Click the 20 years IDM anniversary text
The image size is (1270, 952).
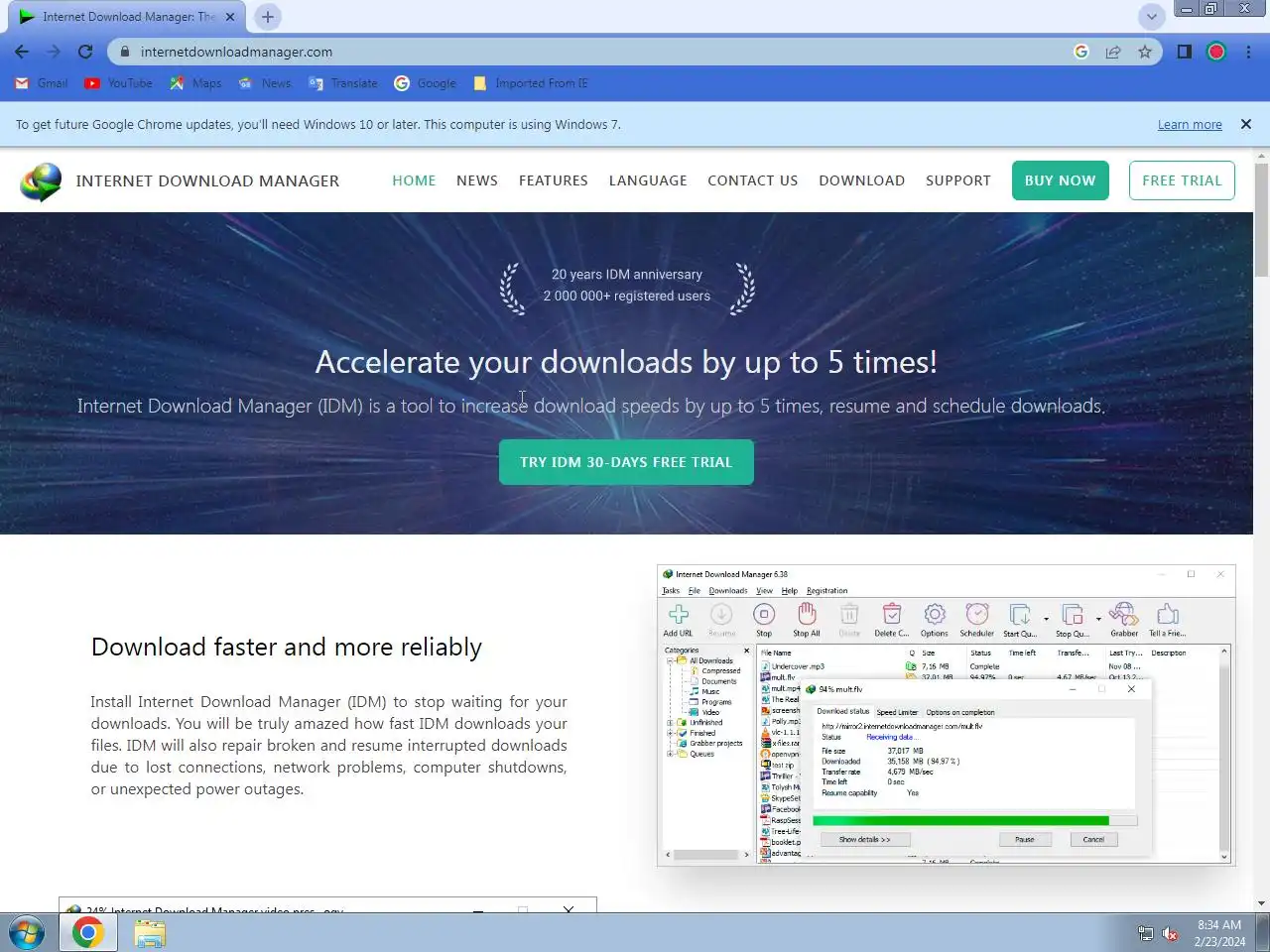tap(627, 275)
